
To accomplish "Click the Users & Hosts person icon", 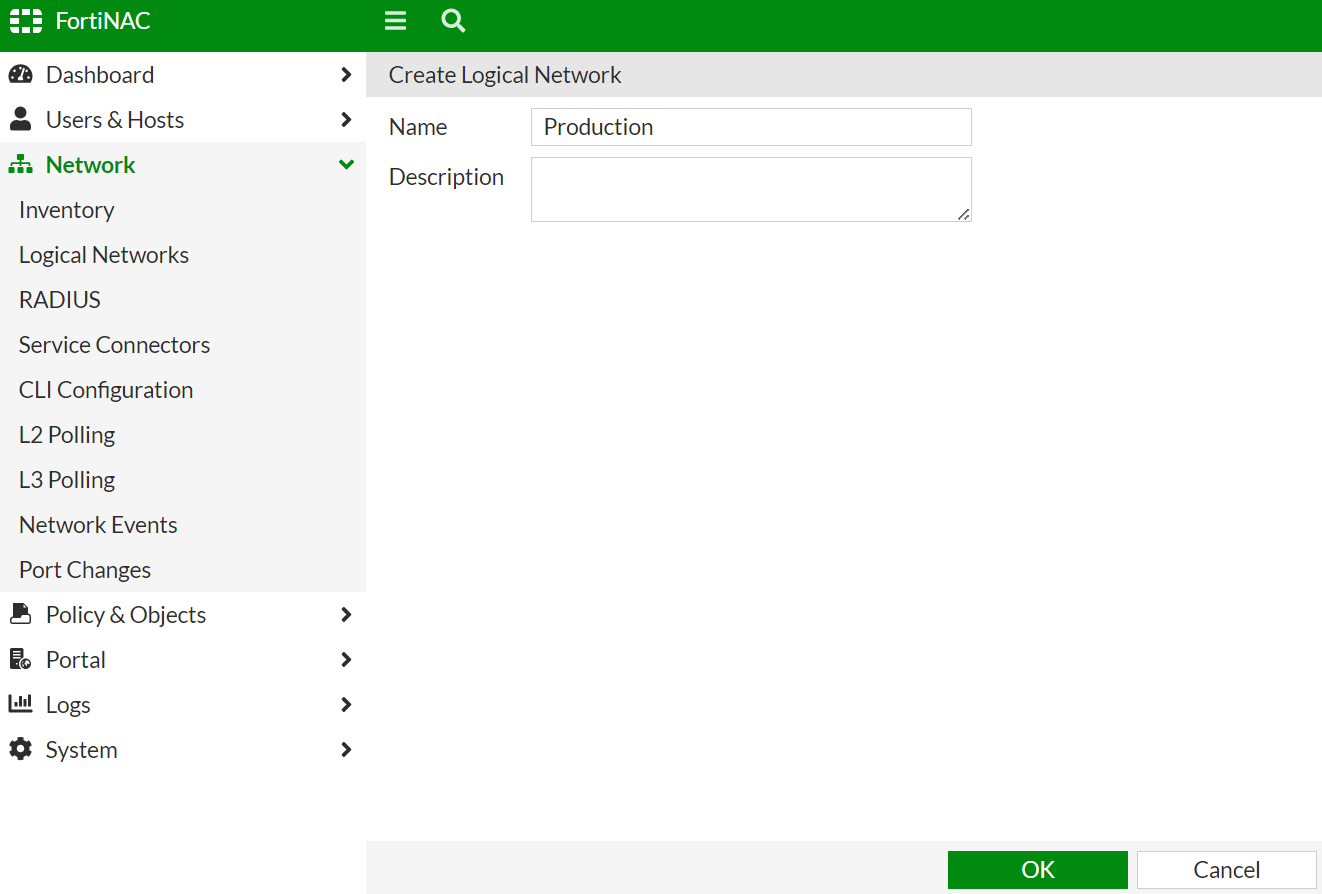I will click(x=21, y=119).
